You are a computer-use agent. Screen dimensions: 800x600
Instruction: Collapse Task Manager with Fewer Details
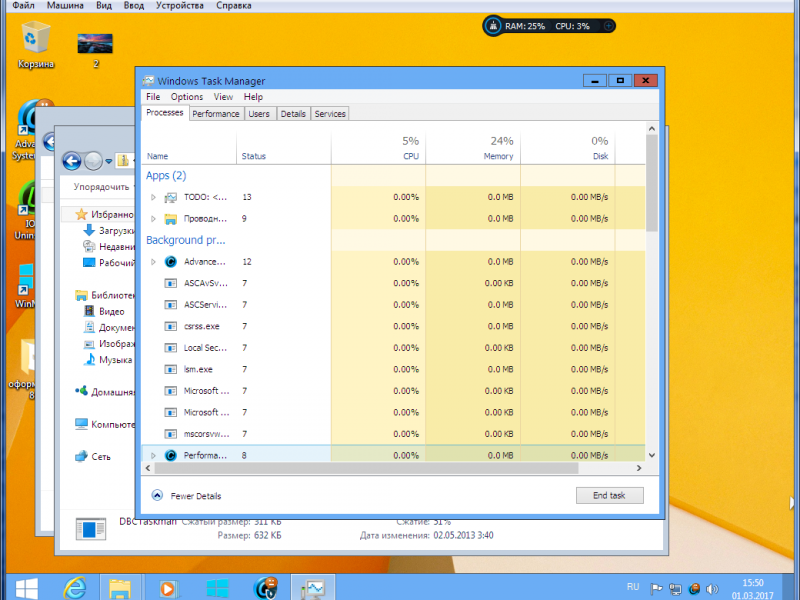point(187,495)
